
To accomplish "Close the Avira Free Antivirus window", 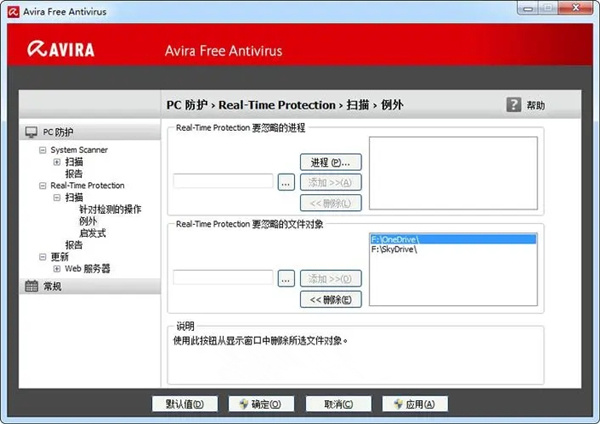I will pos(576,8).
